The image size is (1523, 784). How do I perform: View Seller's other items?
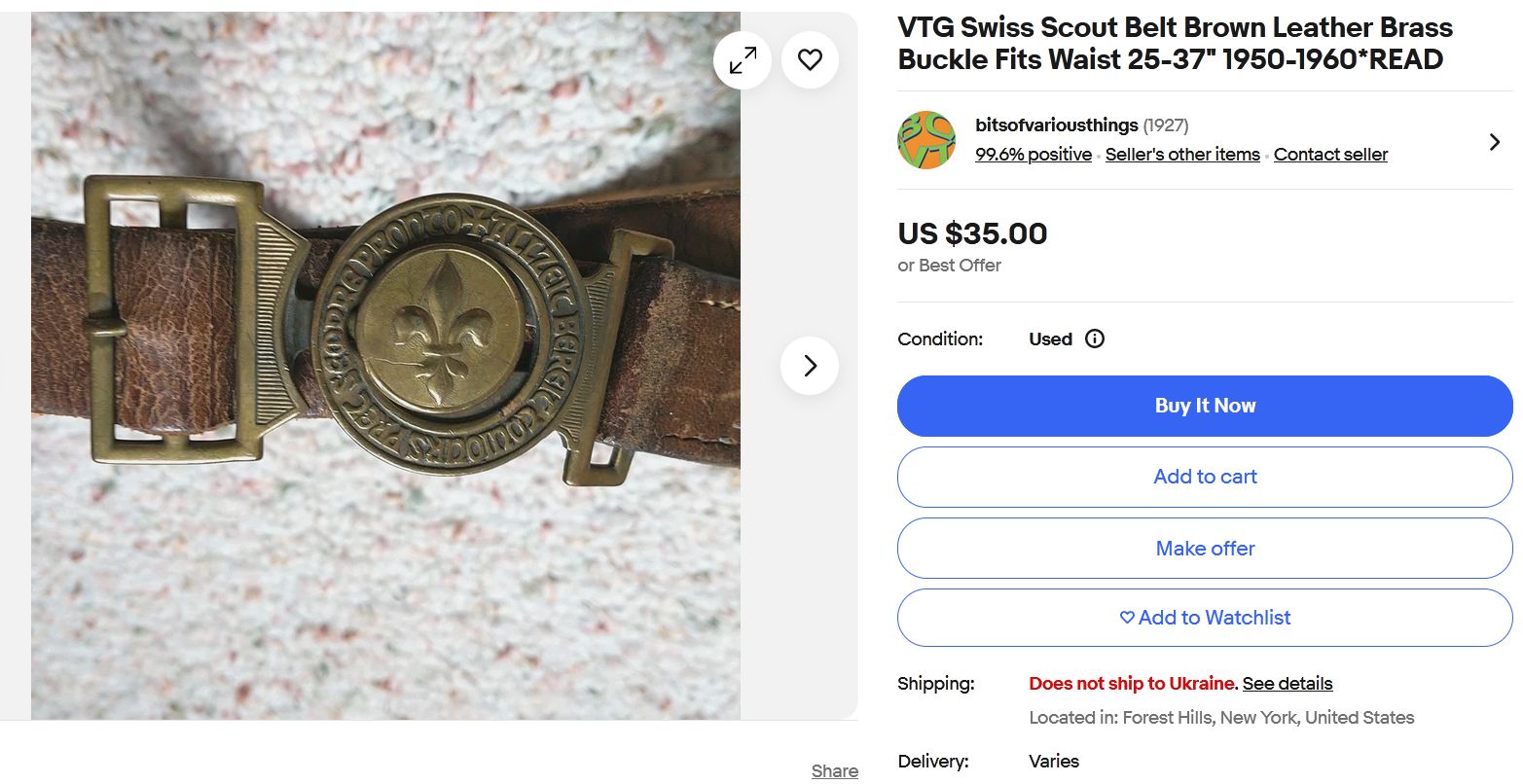pos(1182,155)
